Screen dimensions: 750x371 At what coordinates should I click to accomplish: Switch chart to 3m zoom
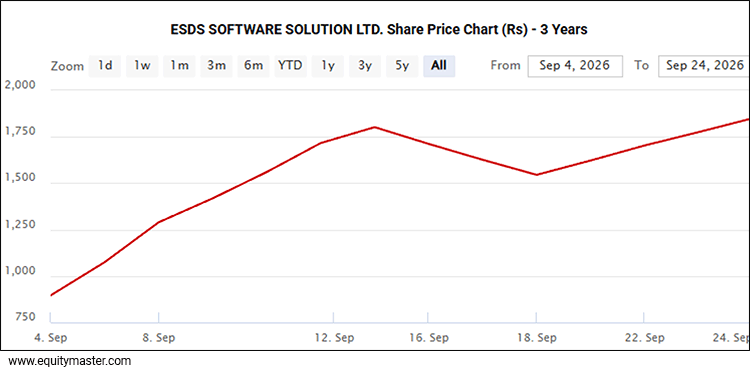(216, 66)
